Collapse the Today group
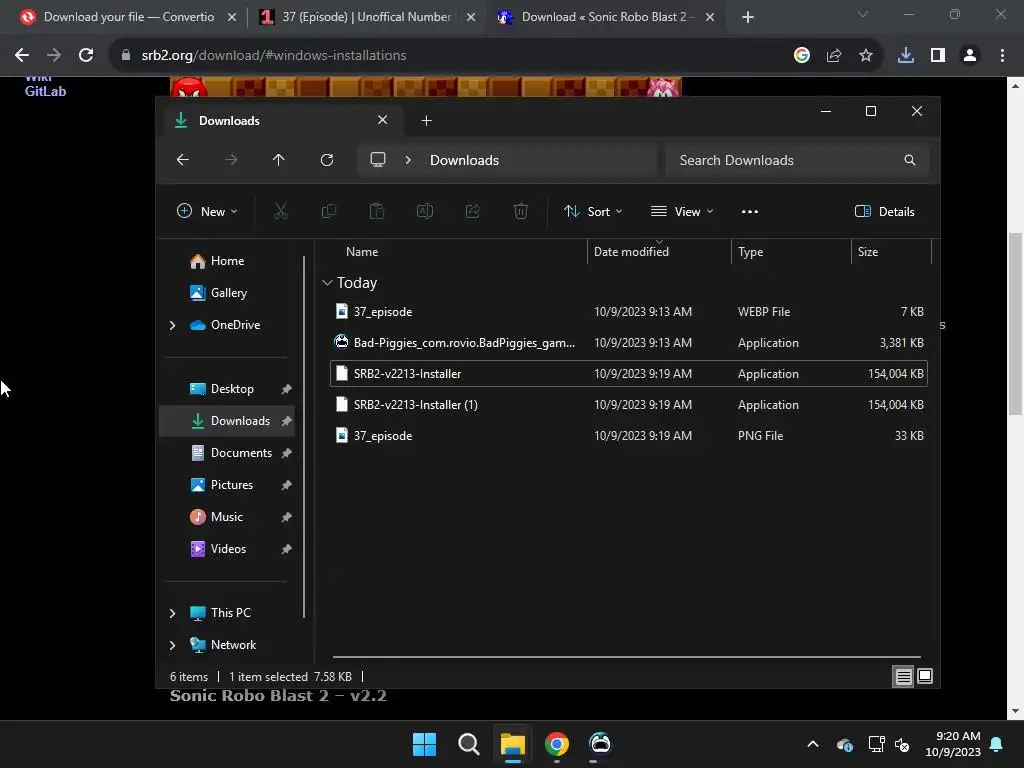 (x=327, y=283)
